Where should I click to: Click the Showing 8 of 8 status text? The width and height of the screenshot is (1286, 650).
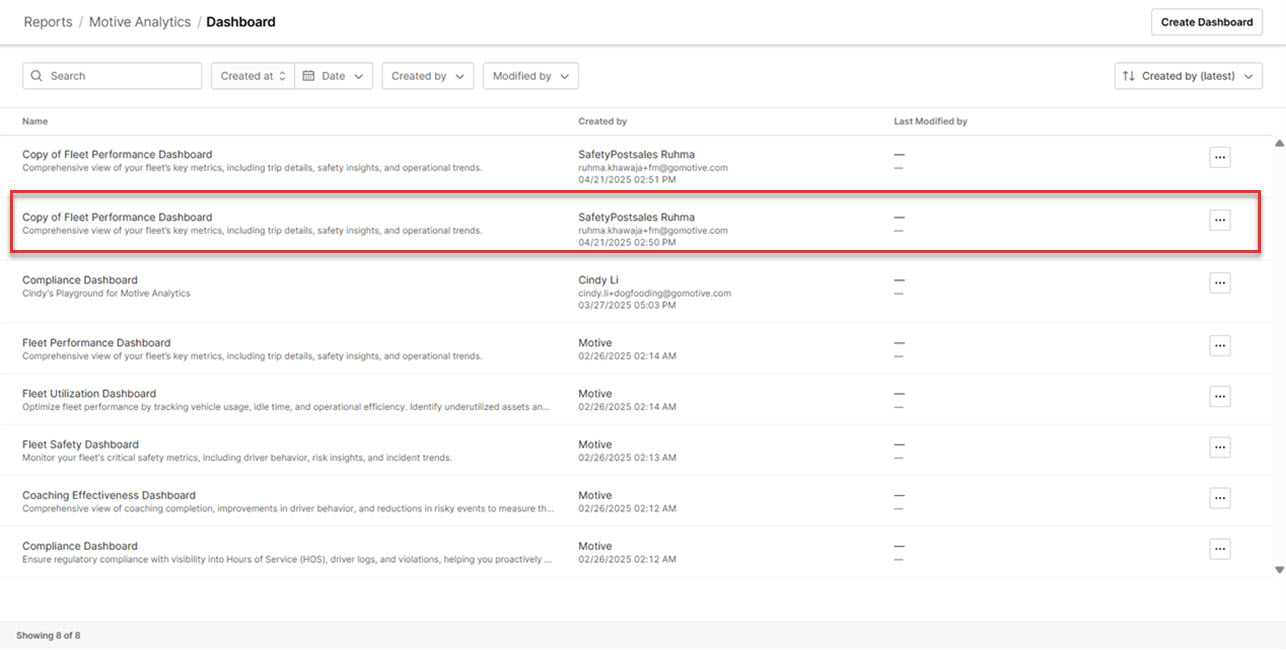(48, 635)
